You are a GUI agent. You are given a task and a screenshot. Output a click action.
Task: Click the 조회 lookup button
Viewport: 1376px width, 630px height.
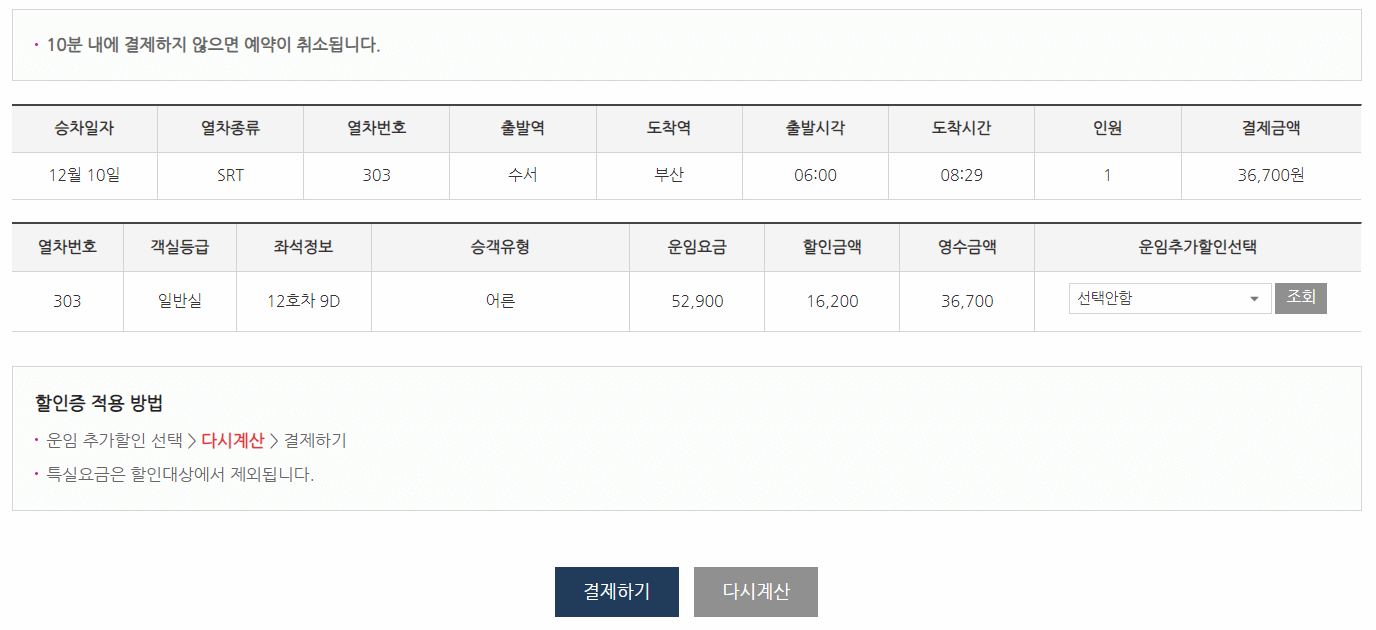pos(1300,297)
